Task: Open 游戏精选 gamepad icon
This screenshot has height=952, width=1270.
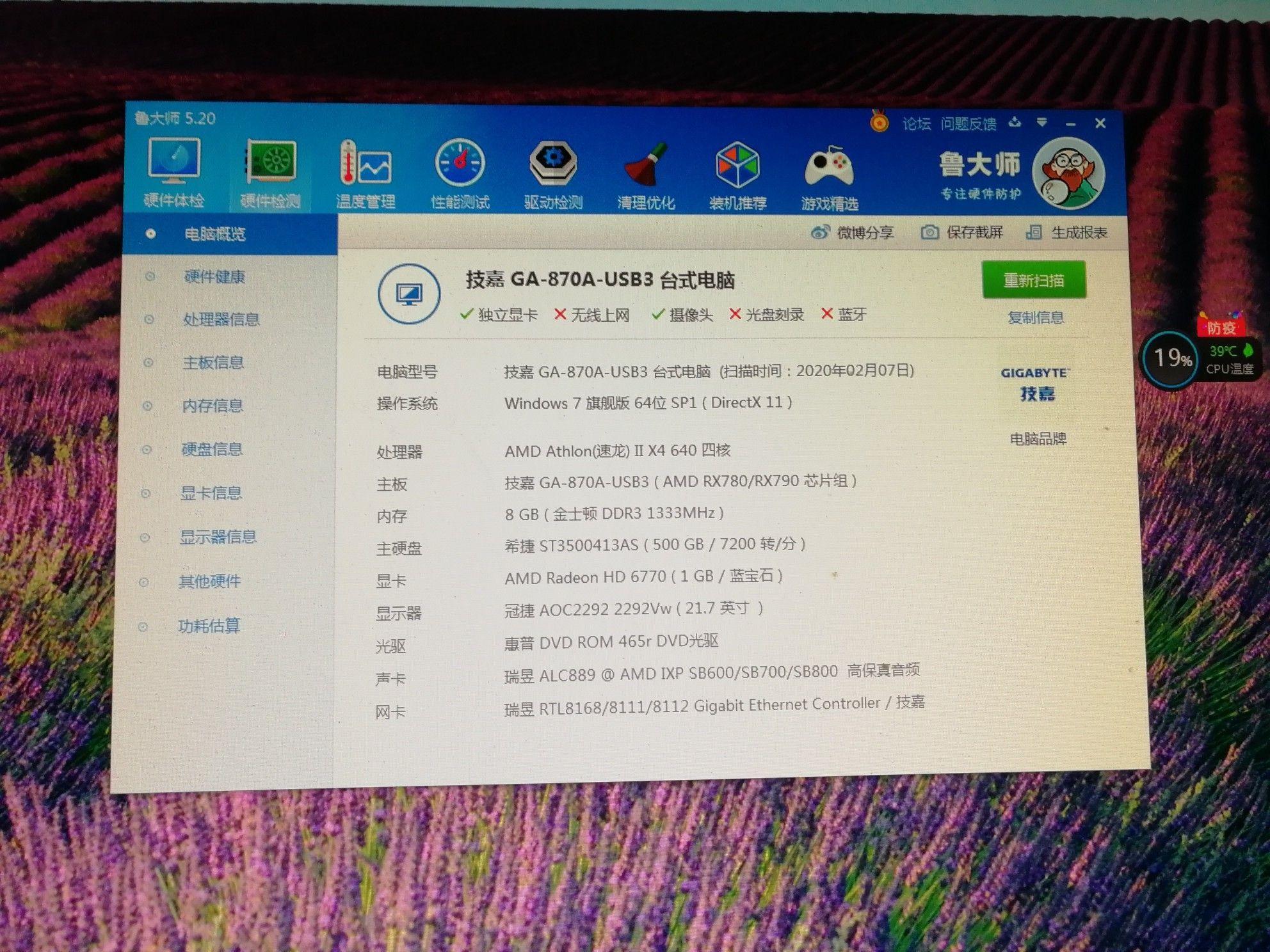Action: point(829,177)
